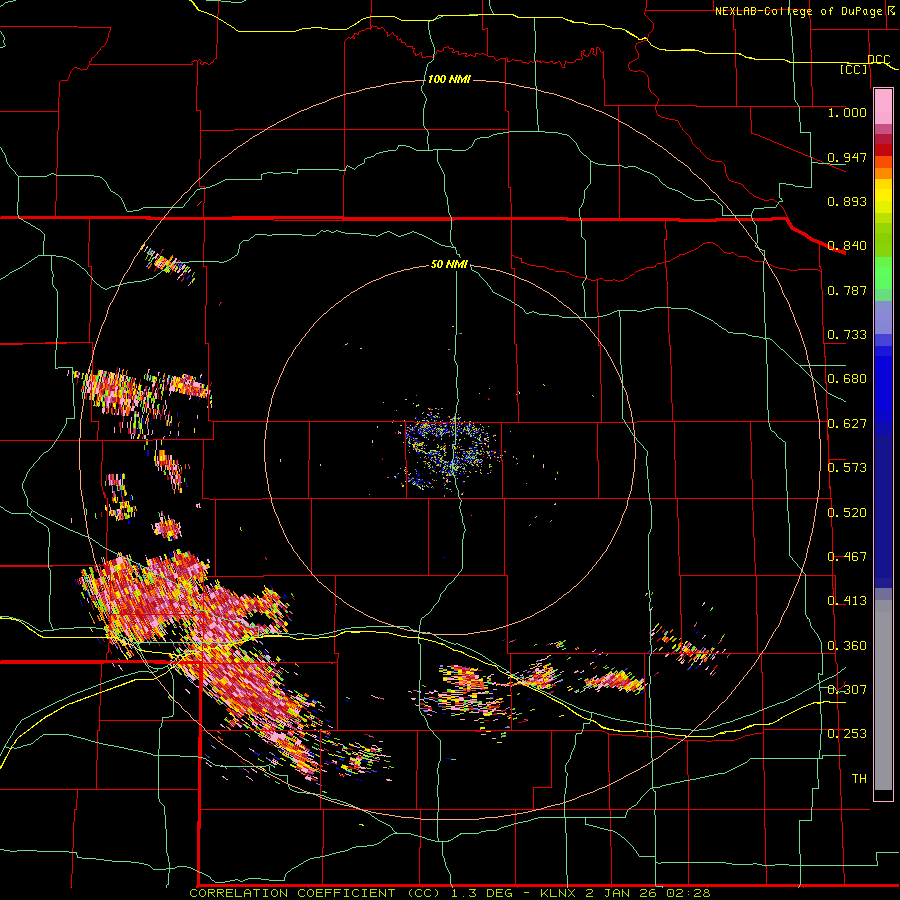Pick the light pink color bar segment
900x900 pixels.
point(883,106)
